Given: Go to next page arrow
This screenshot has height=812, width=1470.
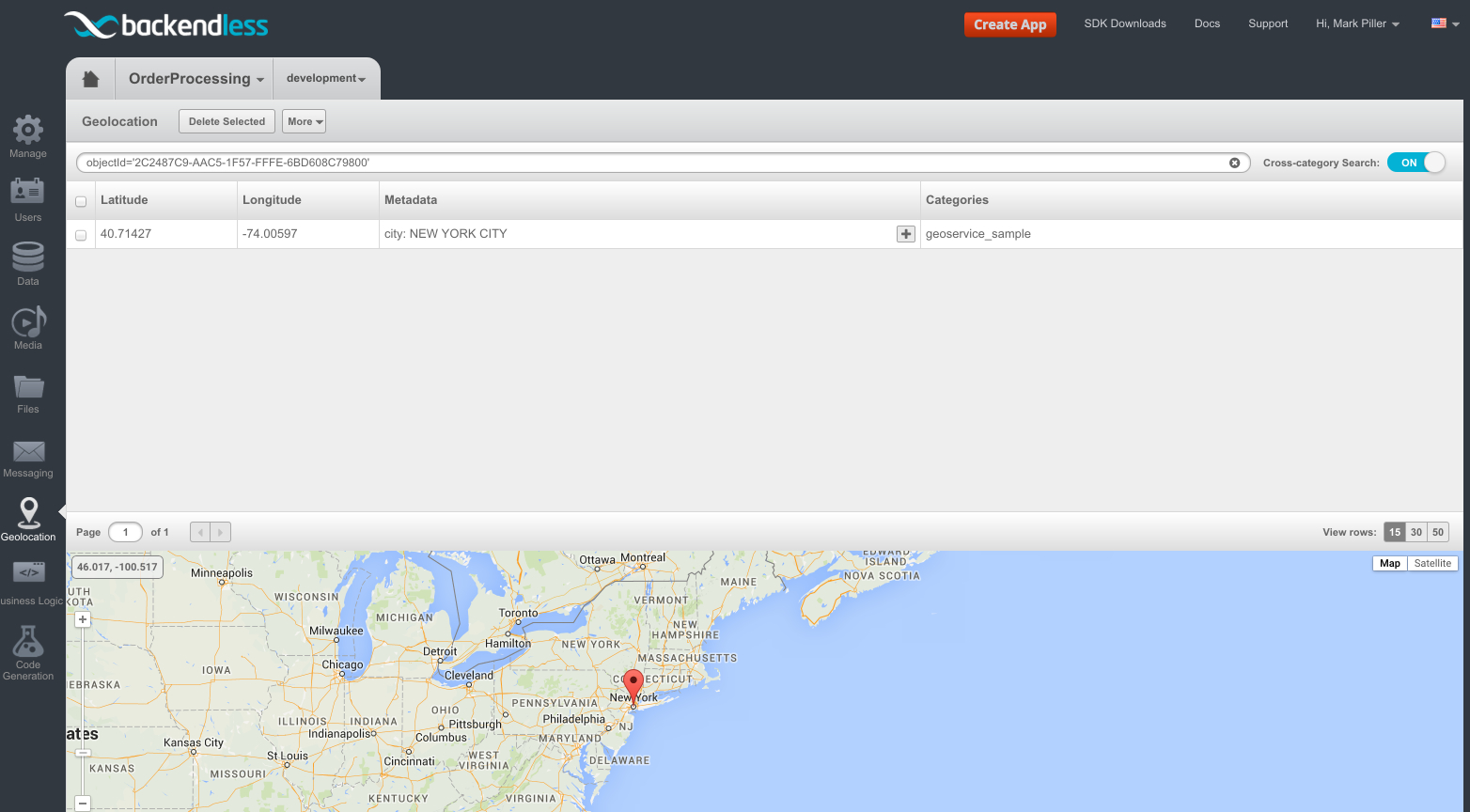Looking at the screenshot, I should click(x=221, y=532).
